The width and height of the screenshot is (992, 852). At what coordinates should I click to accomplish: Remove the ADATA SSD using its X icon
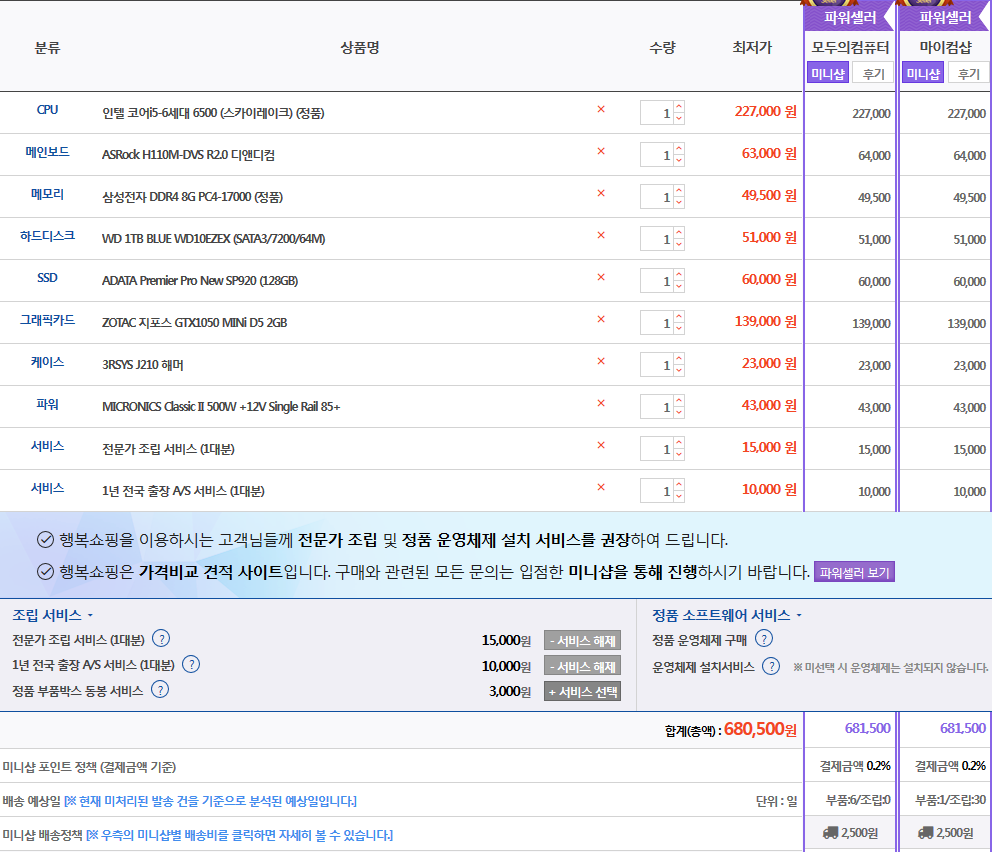pos(601,278)
